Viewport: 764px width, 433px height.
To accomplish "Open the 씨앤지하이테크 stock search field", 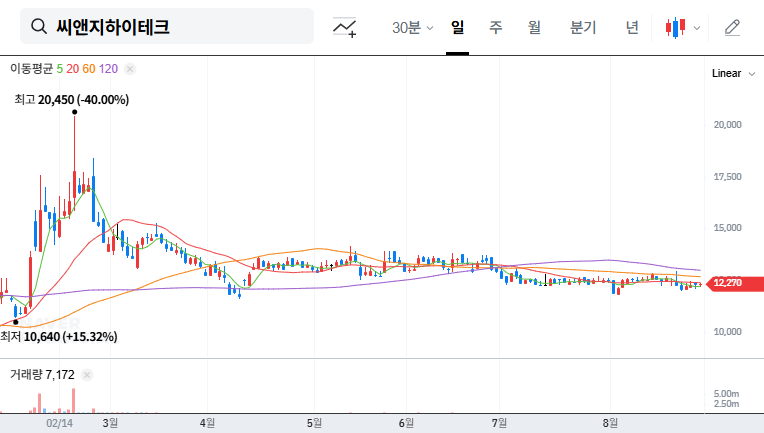I will [167, 26].
